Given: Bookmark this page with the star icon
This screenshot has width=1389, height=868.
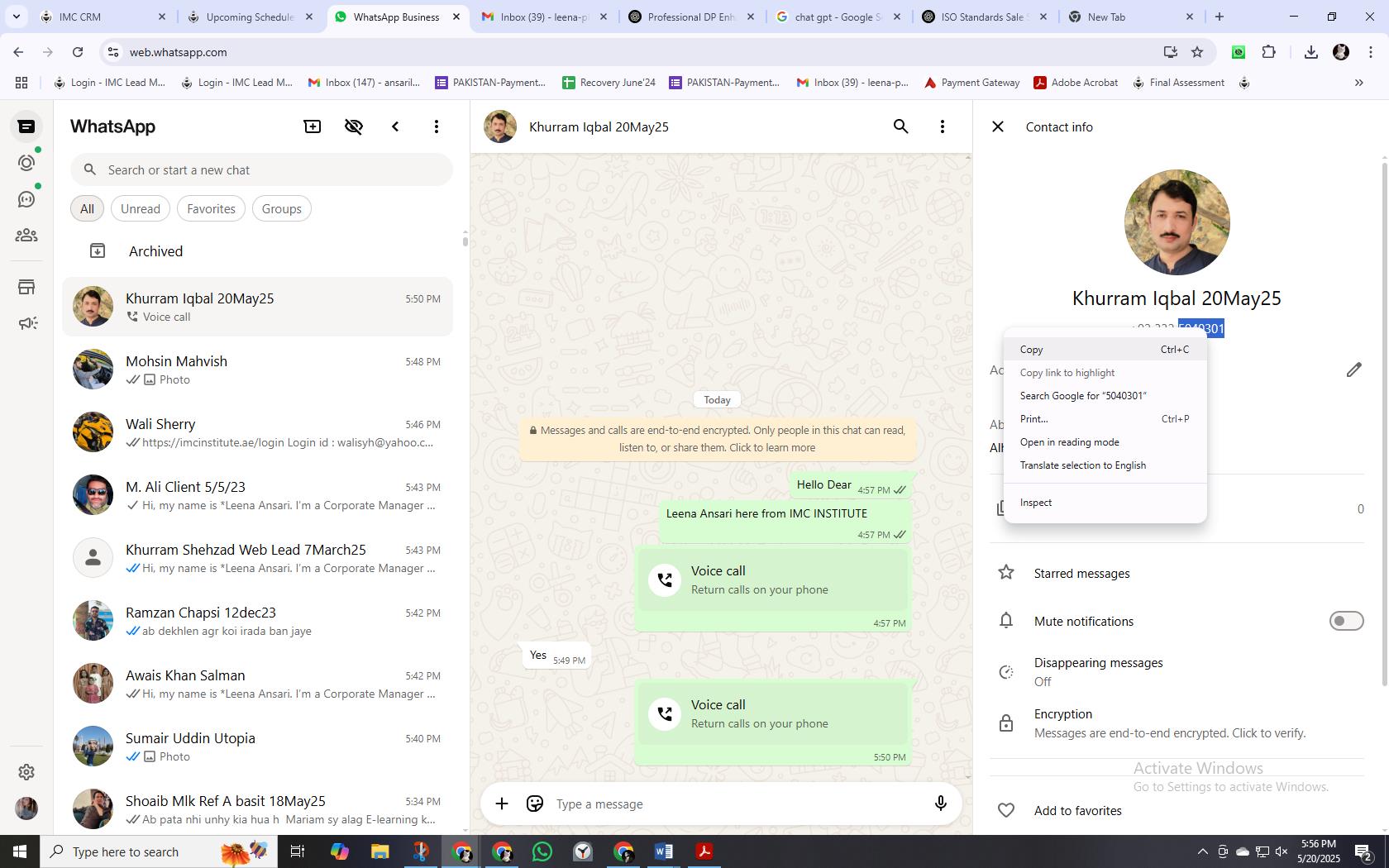Looking at the screenshot, I should pyautogui.click(x=1197, y=52).
